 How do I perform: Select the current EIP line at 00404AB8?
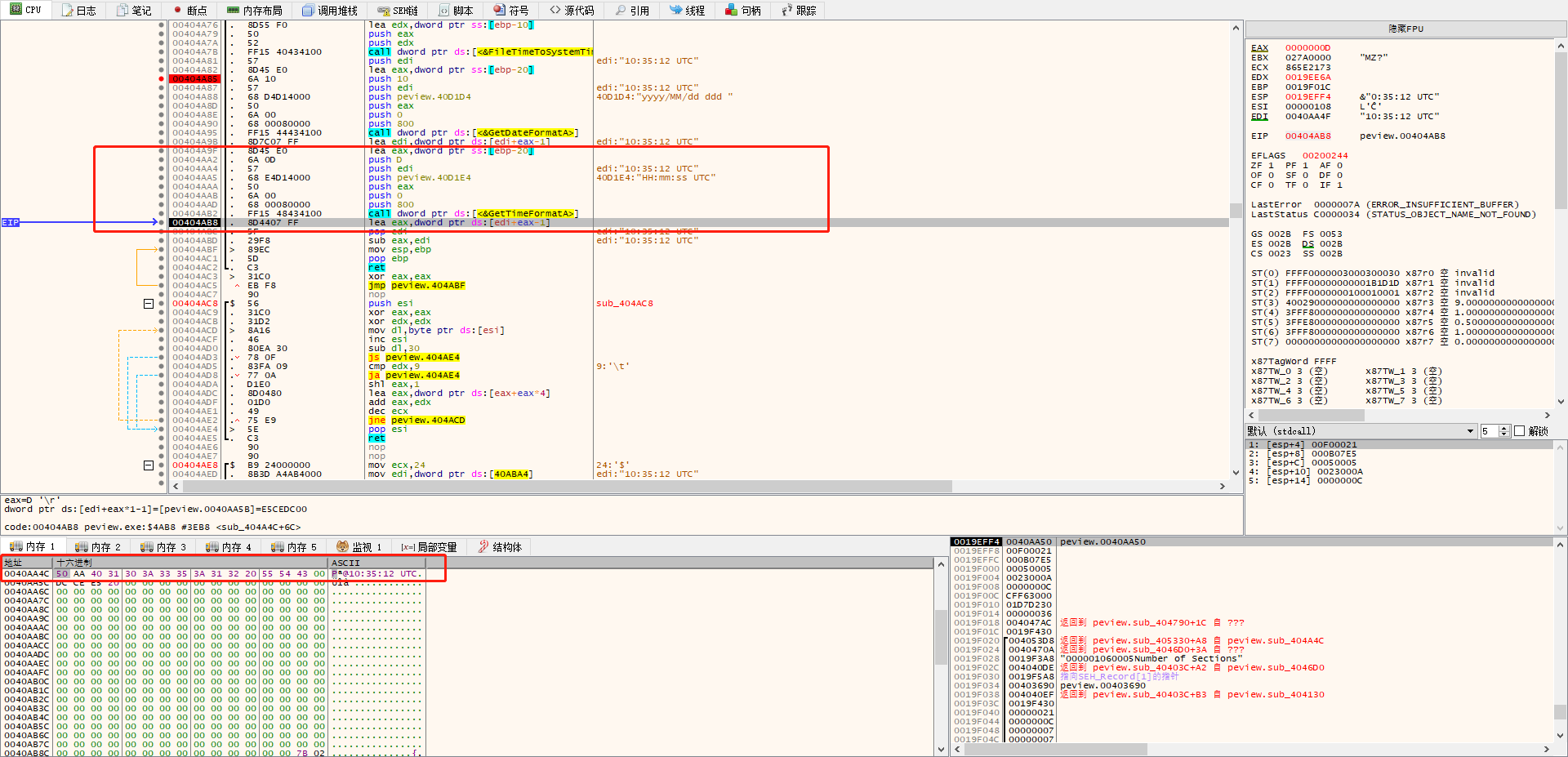click(x=698, y=222)
